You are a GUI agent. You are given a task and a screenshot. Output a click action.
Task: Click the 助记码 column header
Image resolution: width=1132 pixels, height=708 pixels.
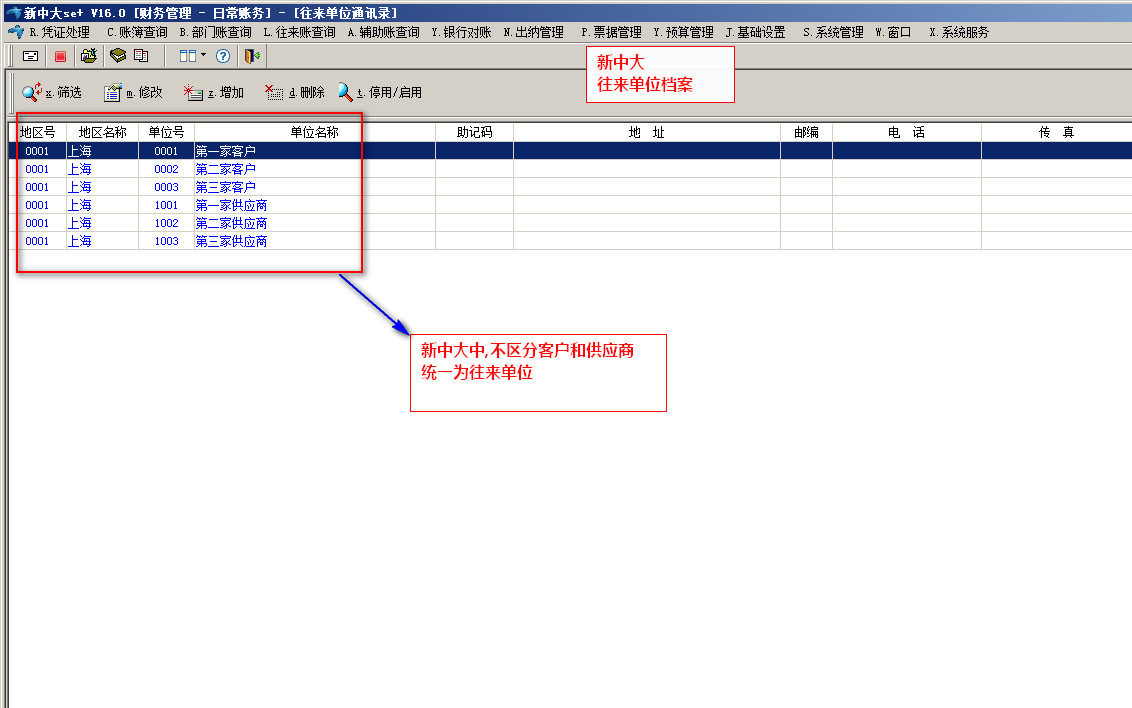[474, 132]
